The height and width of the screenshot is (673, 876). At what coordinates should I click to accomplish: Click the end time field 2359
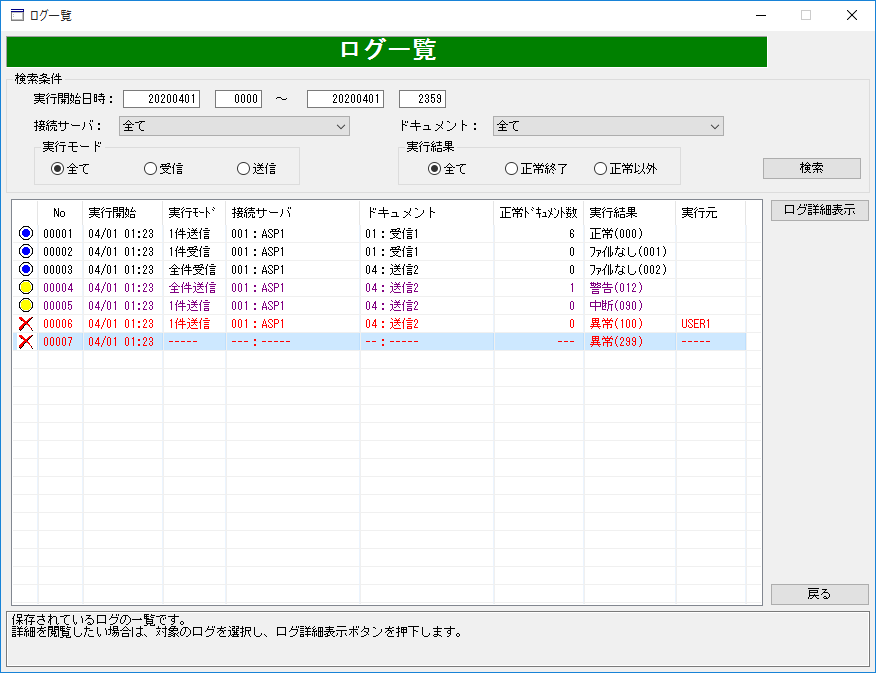[x=422, y=99]
